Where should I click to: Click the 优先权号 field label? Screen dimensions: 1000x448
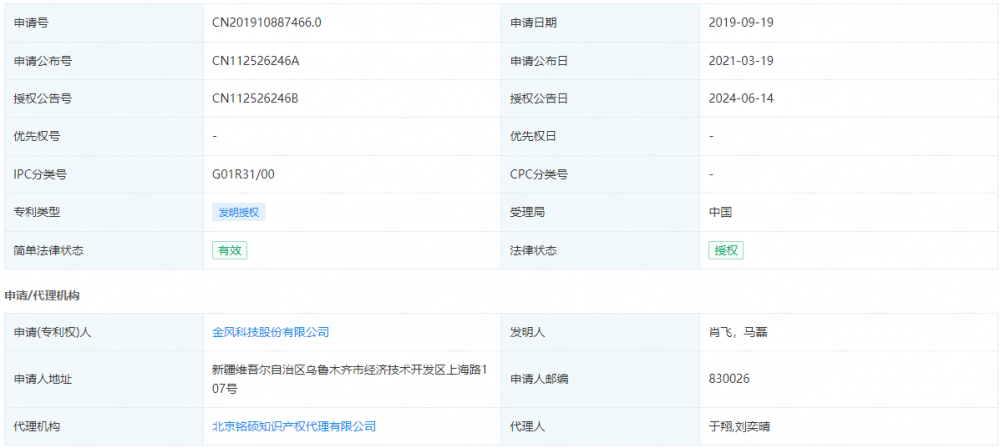click(x=37, y=137)
